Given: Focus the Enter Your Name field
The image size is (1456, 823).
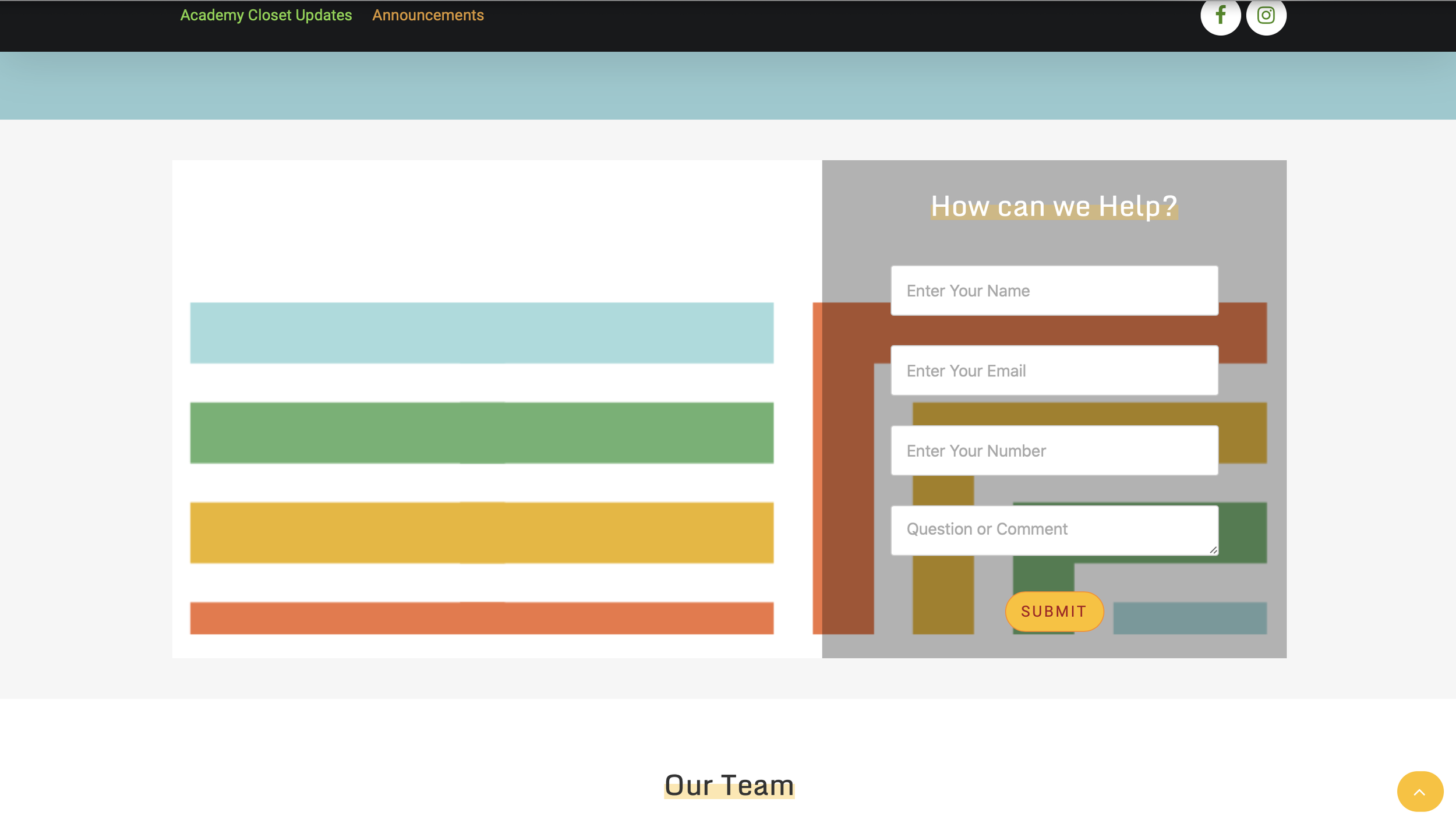Looking at the screenshot, I should (1054, 291).
